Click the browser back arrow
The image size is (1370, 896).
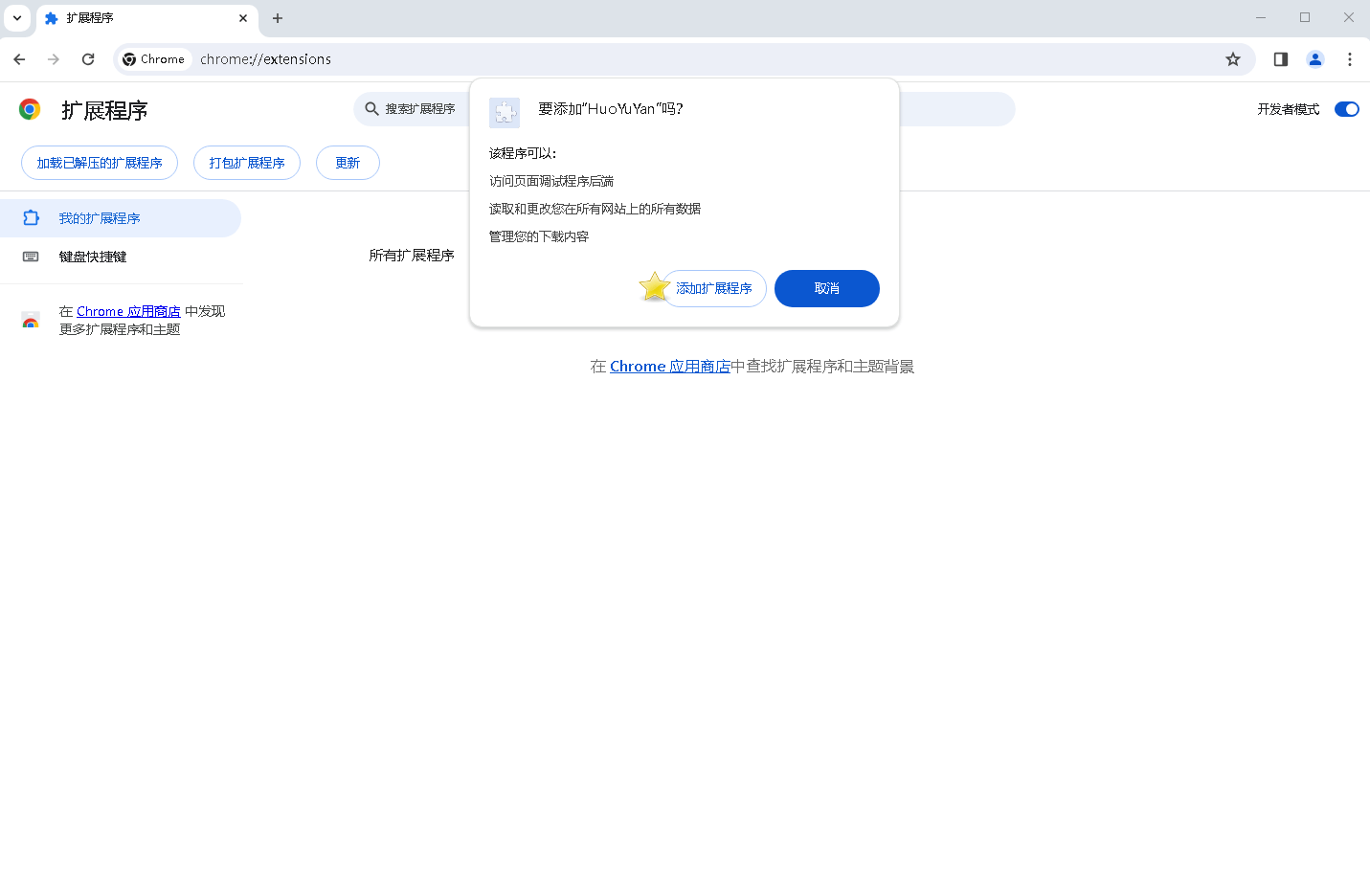pos(19,59)
